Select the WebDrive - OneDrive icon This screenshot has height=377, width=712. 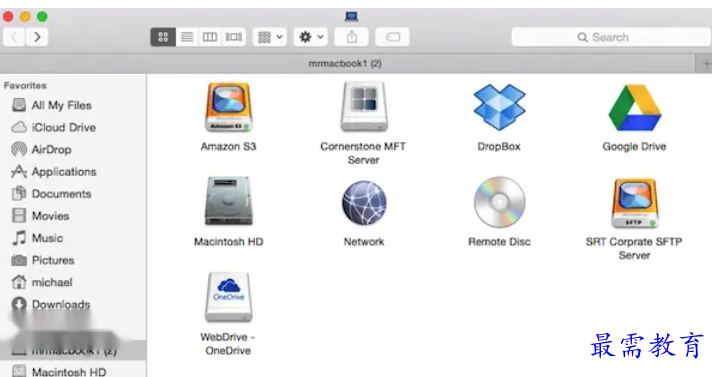click(228, 297)
